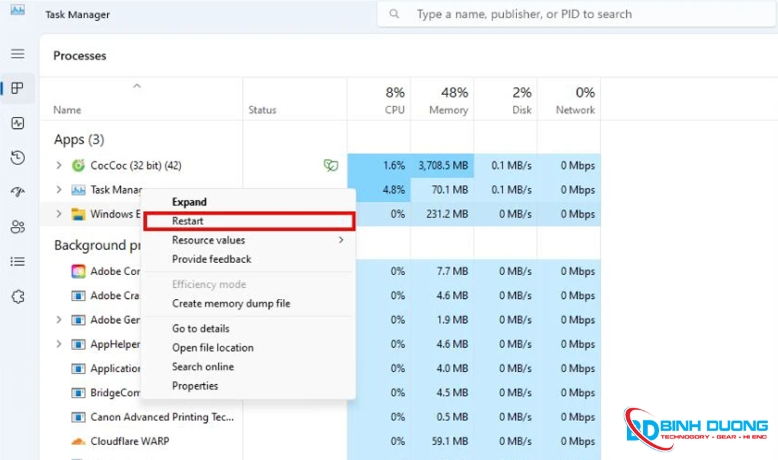Screen dimensions: 778x460
Task: Click the Adobe Cra... process icon
Action: [78, 295]
